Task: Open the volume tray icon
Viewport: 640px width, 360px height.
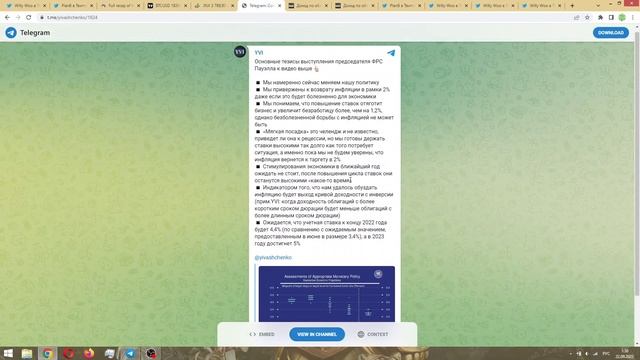Action: point(587,353)
